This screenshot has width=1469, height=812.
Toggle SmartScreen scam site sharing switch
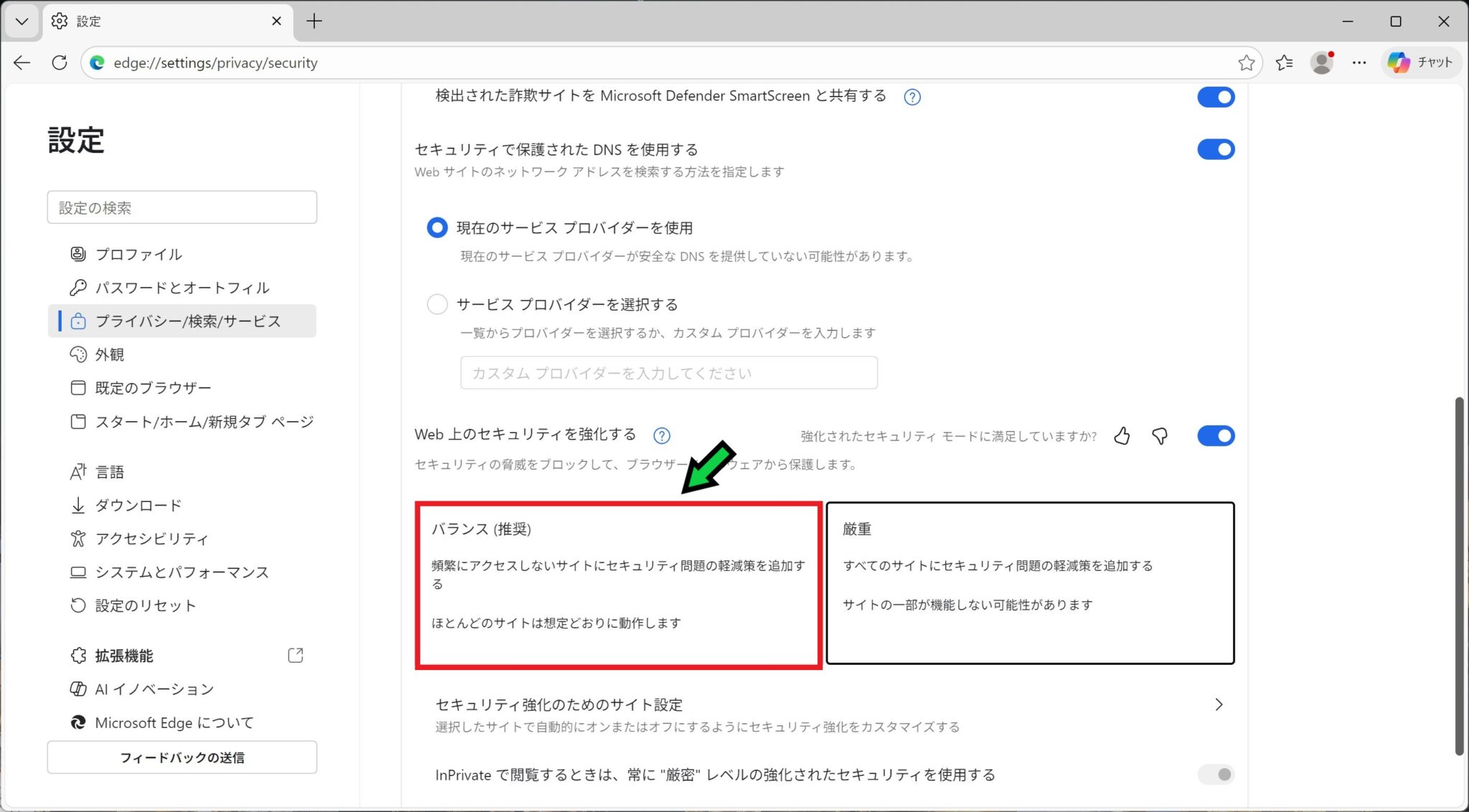point(1215,97)
